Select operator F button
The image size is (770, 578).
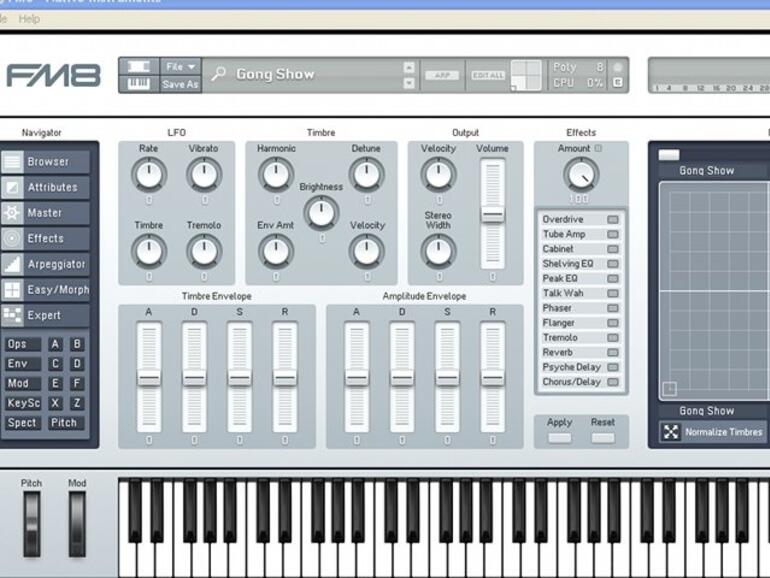[77, 383]
